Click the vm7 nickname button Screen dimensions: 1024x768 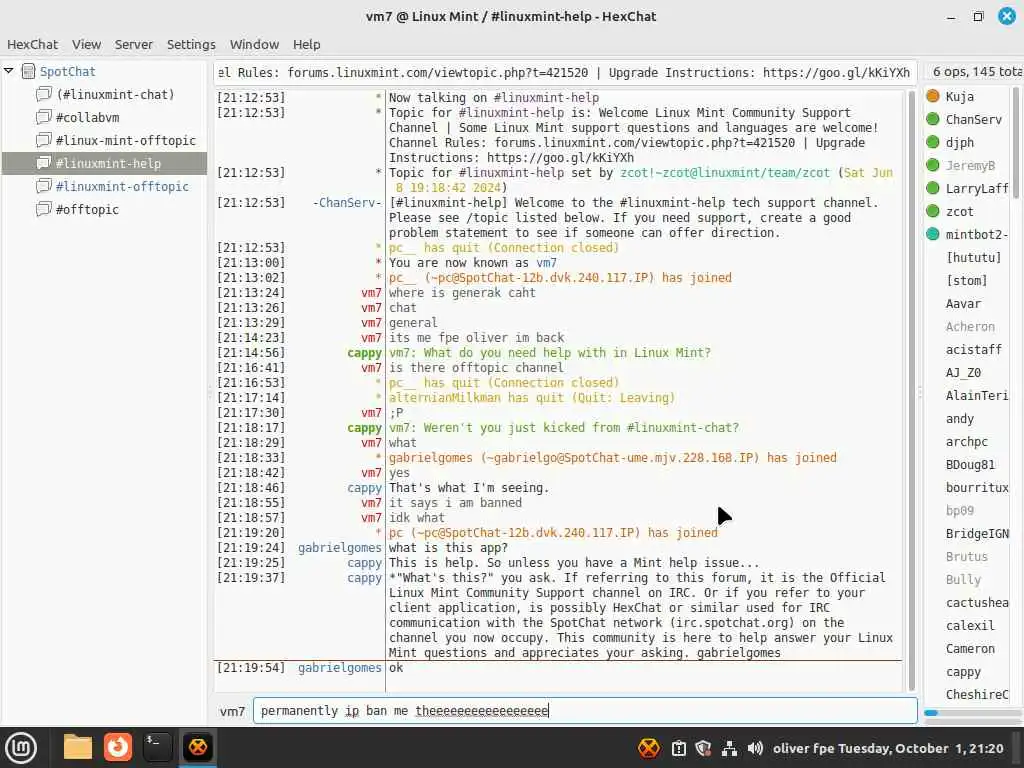pos(232,711)
